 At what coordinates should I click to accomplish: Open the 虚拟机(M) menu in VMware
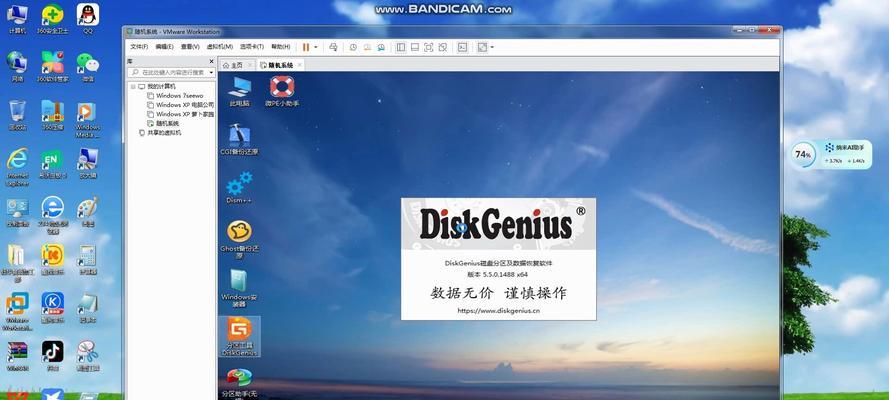(x=219, y=47)
